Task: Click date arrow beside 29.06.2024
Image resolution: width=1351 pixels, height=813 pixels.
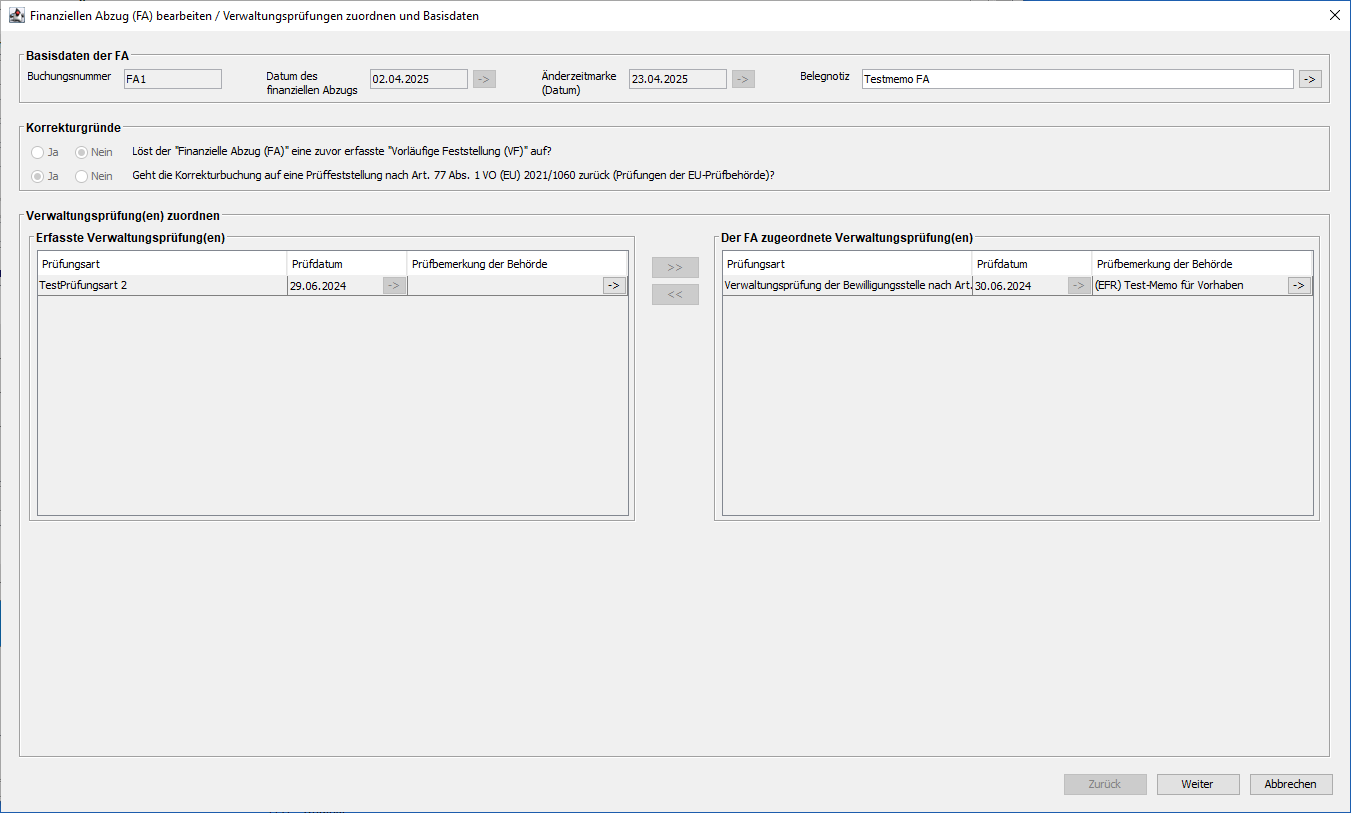Action: tap(394, 285)
